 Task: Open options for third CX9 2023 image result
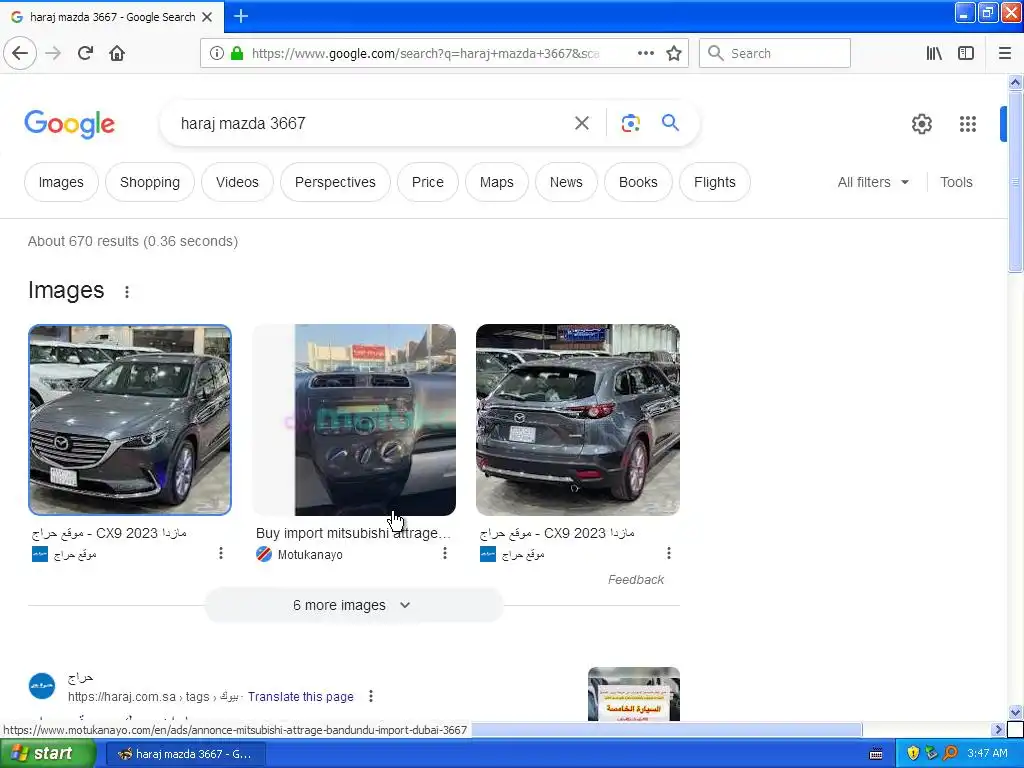tap(669, 553)
